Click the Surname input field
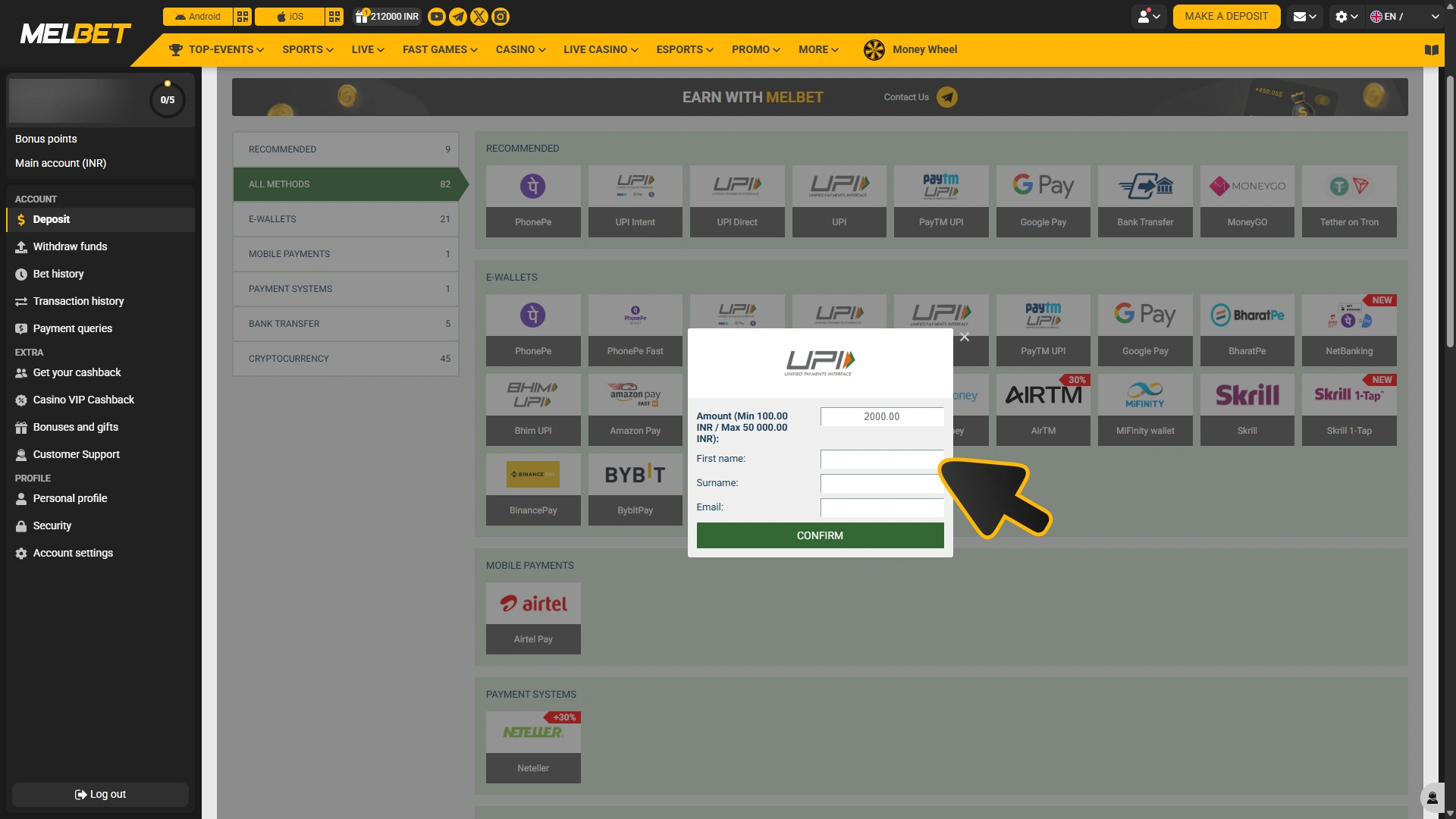1456x819 pixels. [882, 483]
